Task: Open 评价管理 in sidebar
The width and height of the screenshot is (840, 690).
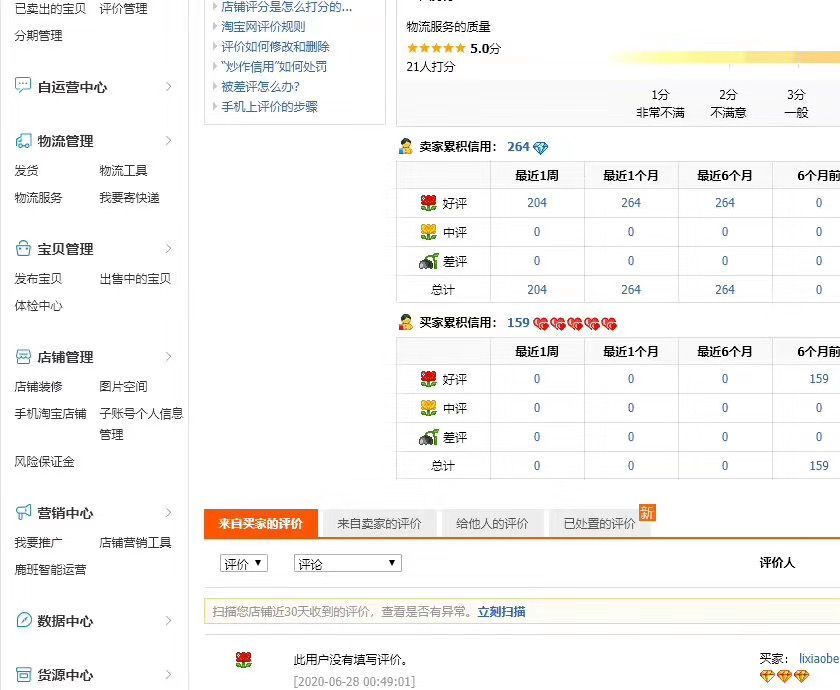Action: (123, 9)
